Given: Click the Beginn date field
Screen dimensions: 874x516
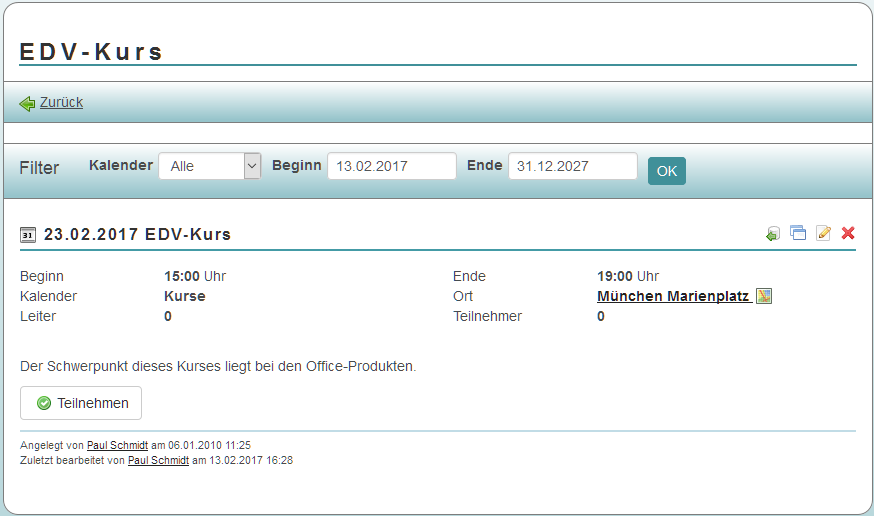Looking at the screenshot, I should pos(391,166).
